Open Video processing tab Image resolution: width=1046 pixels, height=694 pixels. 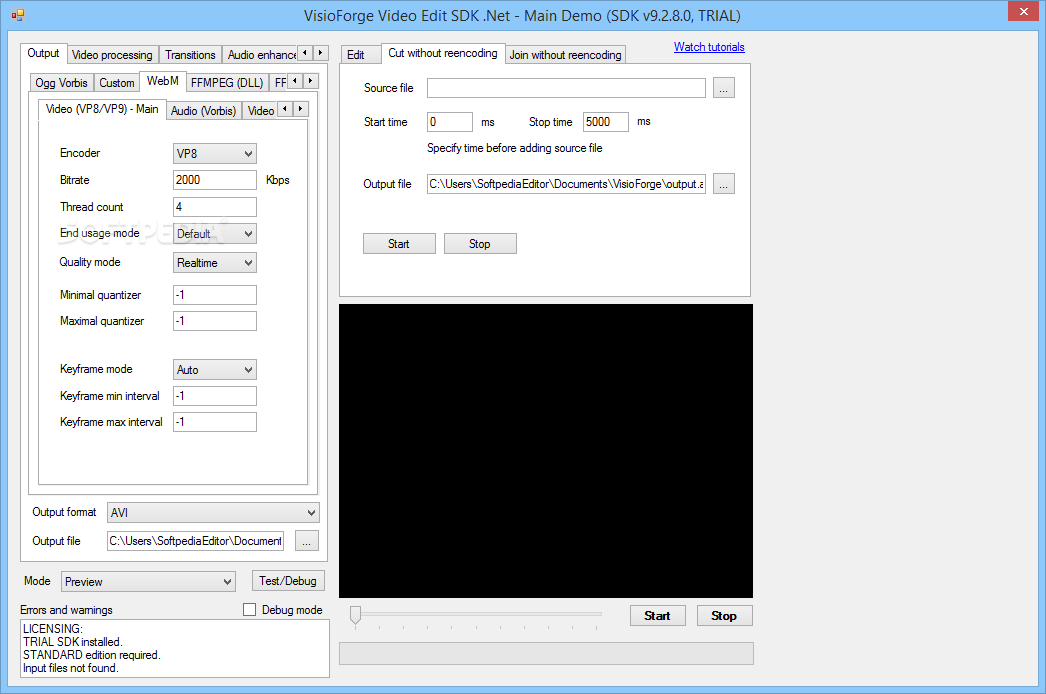(112, 55)
